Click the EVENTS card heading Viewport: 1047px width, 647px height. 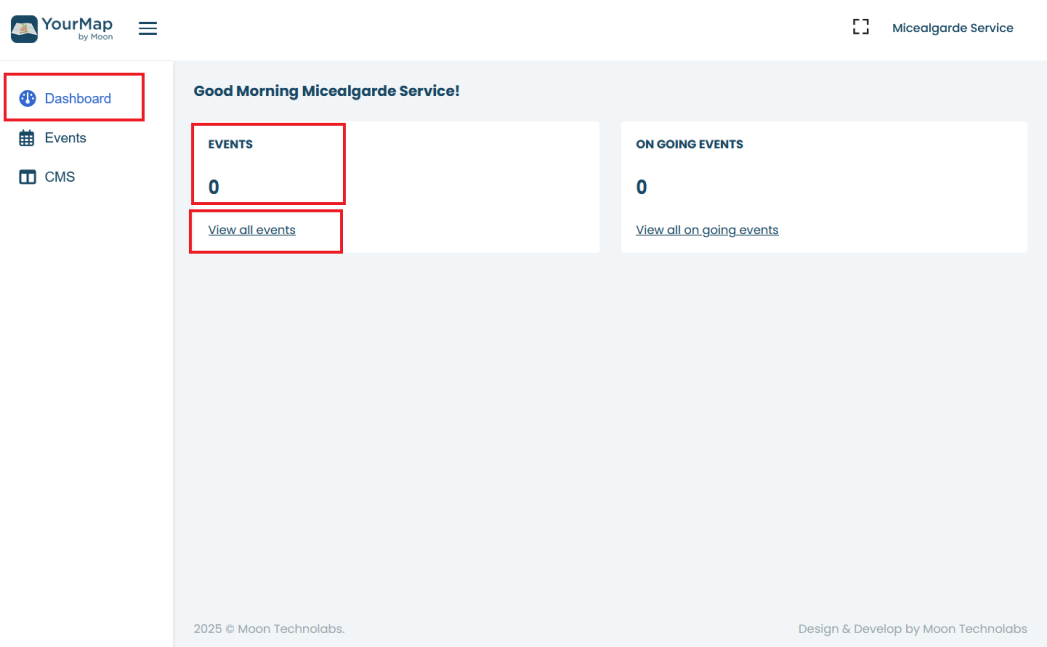(x=230, y=144)
